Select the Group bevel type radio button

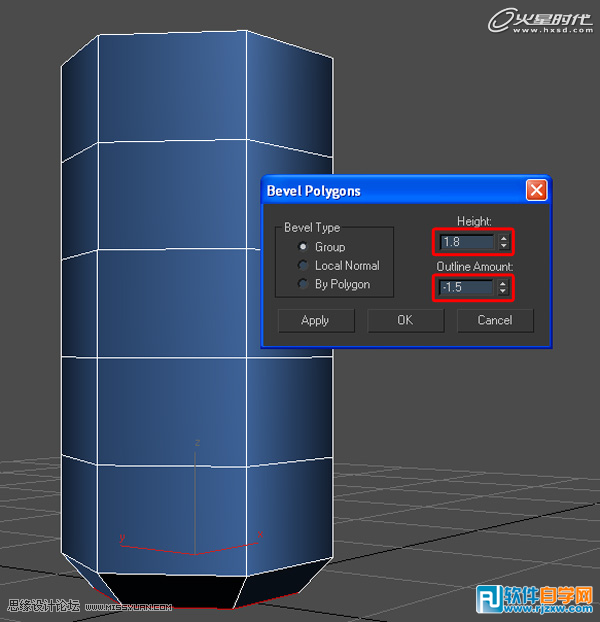coord(303,247)
